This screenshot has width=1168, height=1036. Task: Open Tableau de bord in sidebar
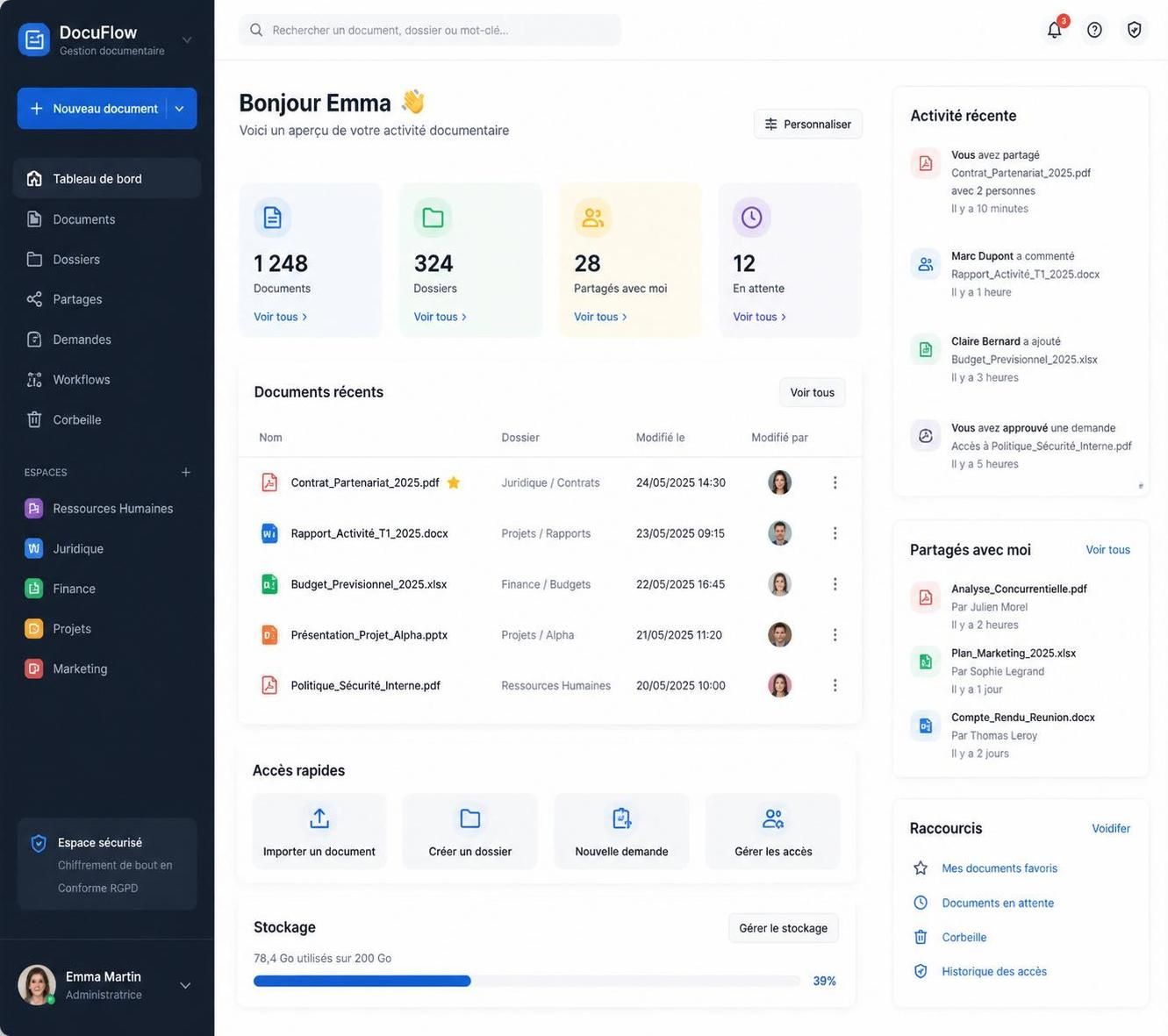point(107,178)
